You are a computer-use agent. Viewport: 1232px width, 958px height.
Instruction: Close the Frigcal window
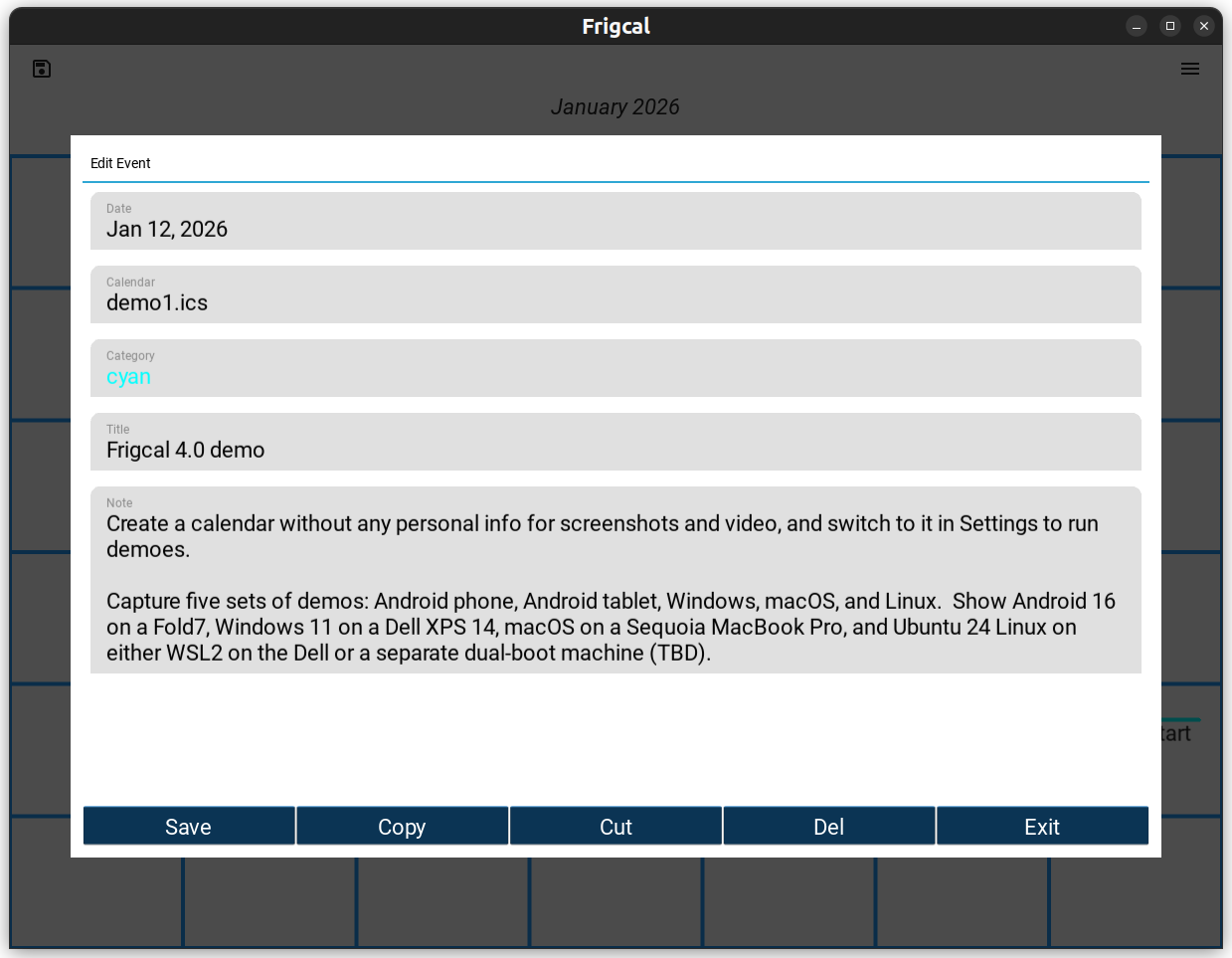(1204, 26)
